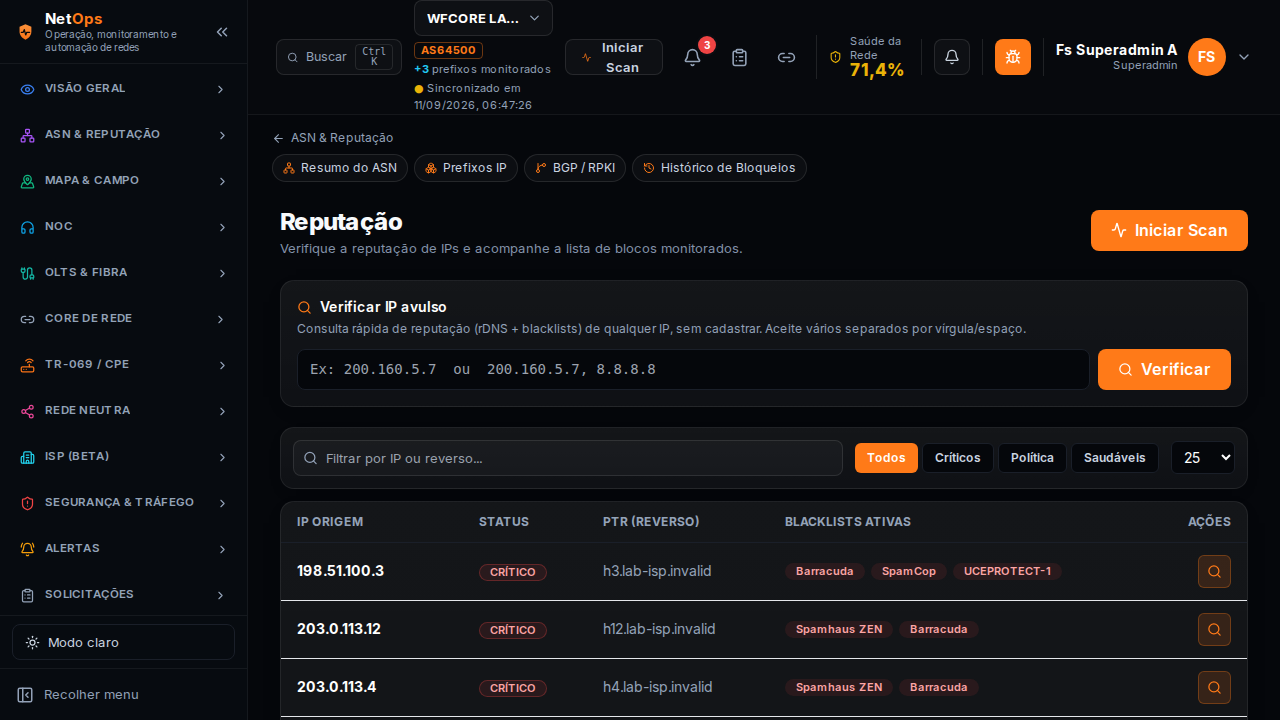The image size is (1280, 720).
Task: Expand ASN & Reputação menu section
Action: (x=123, y=135)
